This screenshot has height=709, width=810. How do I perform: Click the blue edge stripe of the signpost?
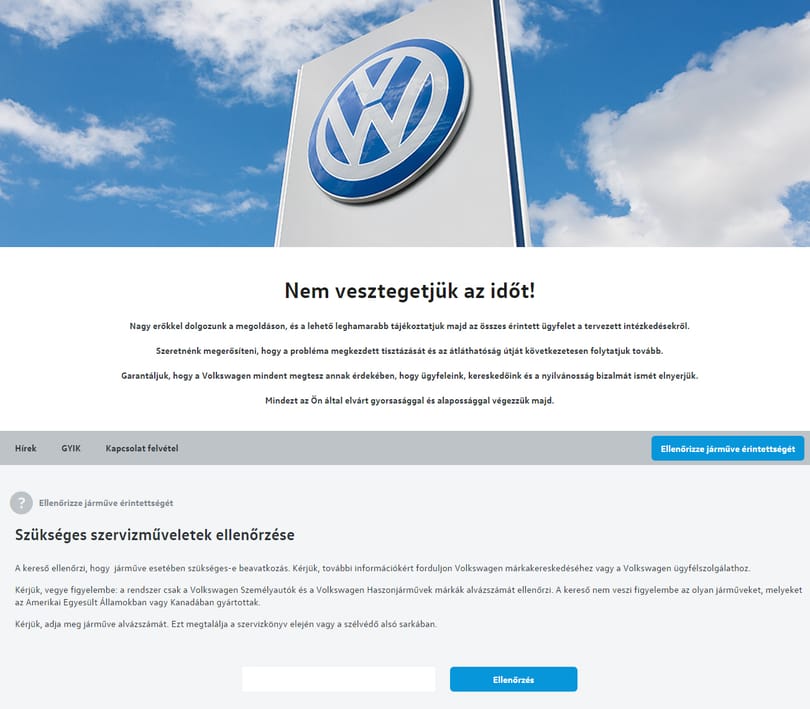[509, 124]
